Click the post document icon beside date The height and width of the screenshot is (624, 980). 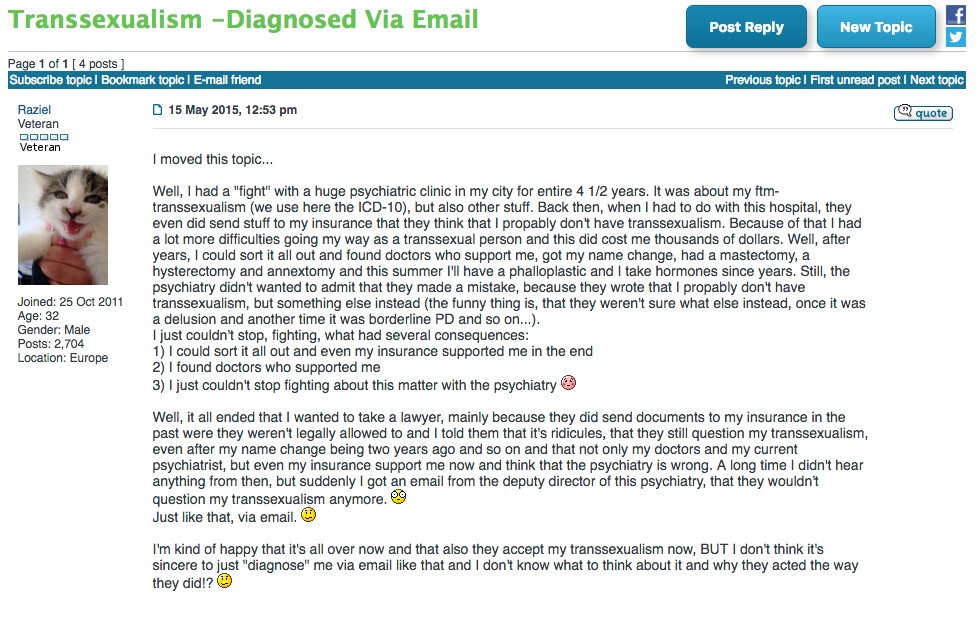(158, 110)
